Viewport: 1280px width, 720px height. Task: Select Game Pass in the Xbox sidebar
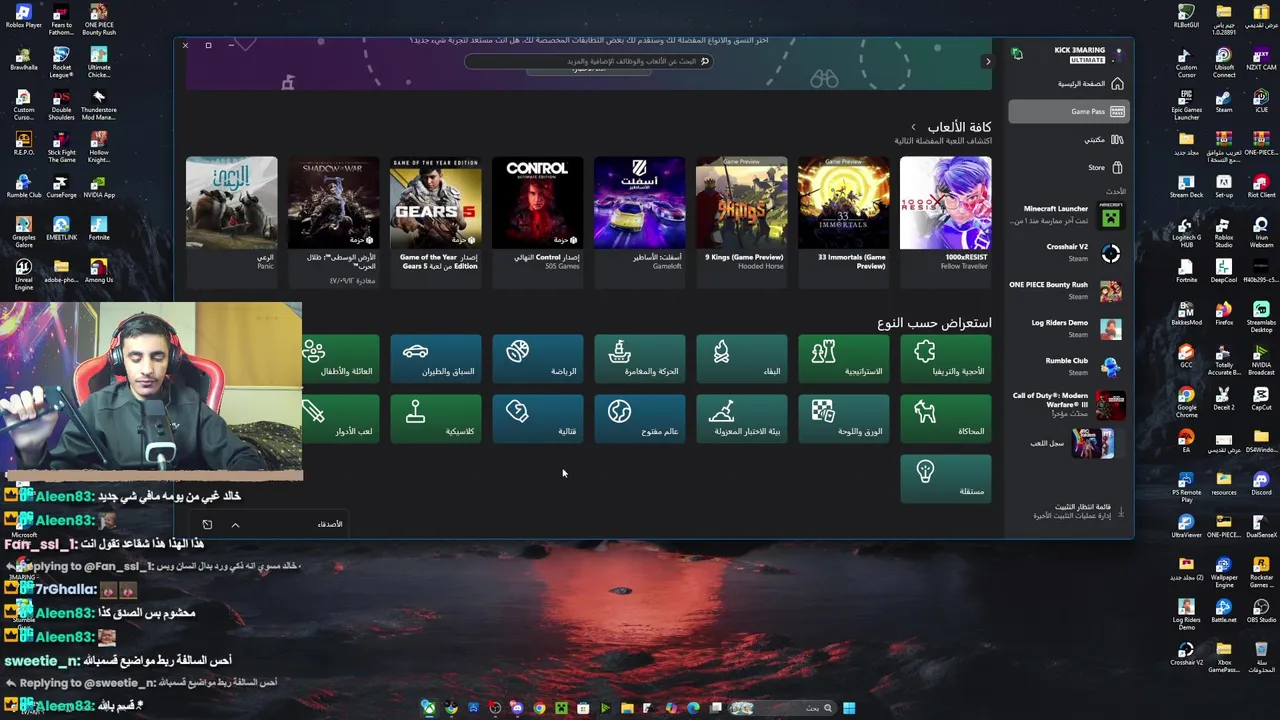pos(1067,112)
